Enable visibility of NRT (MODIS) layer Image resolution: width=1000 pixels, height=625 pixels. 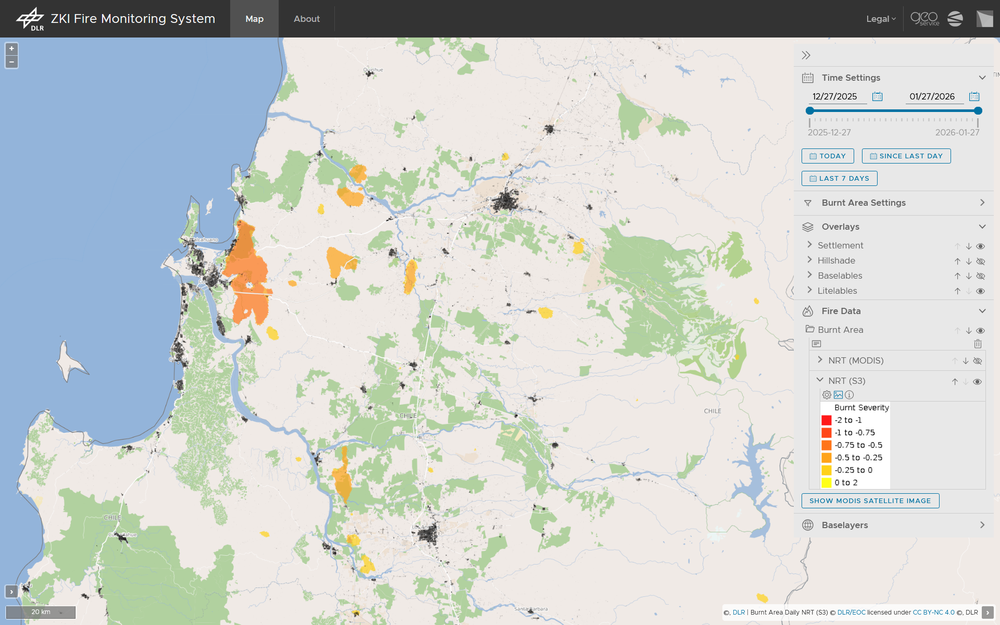click(x=978, y=361)
